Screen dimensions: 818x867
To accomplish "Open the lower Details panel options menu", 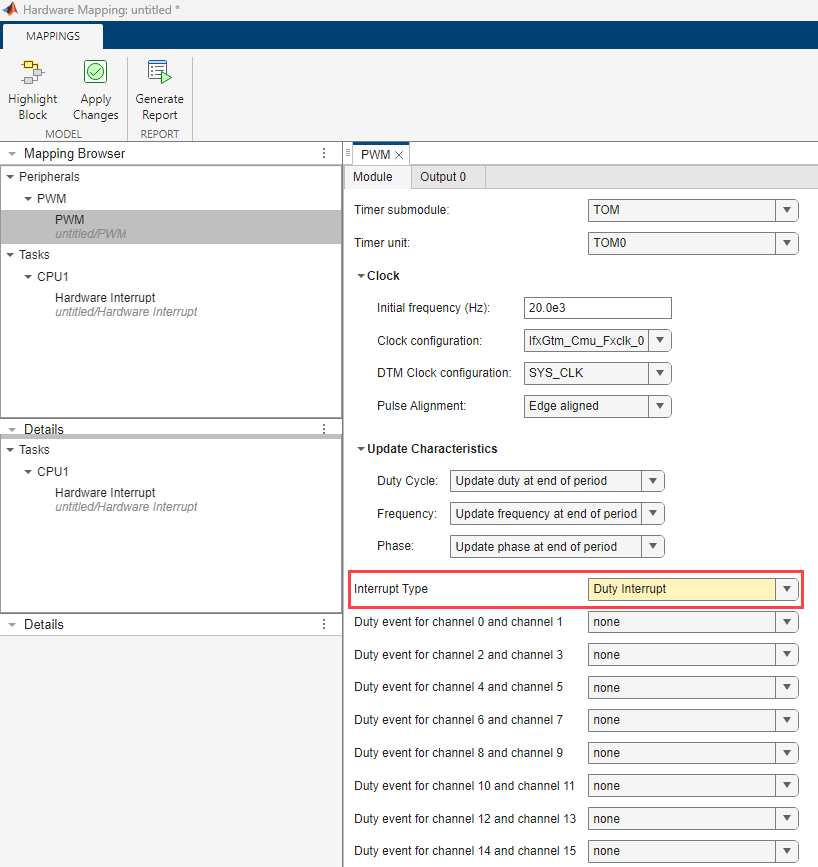I will click(x=323, y=623).
